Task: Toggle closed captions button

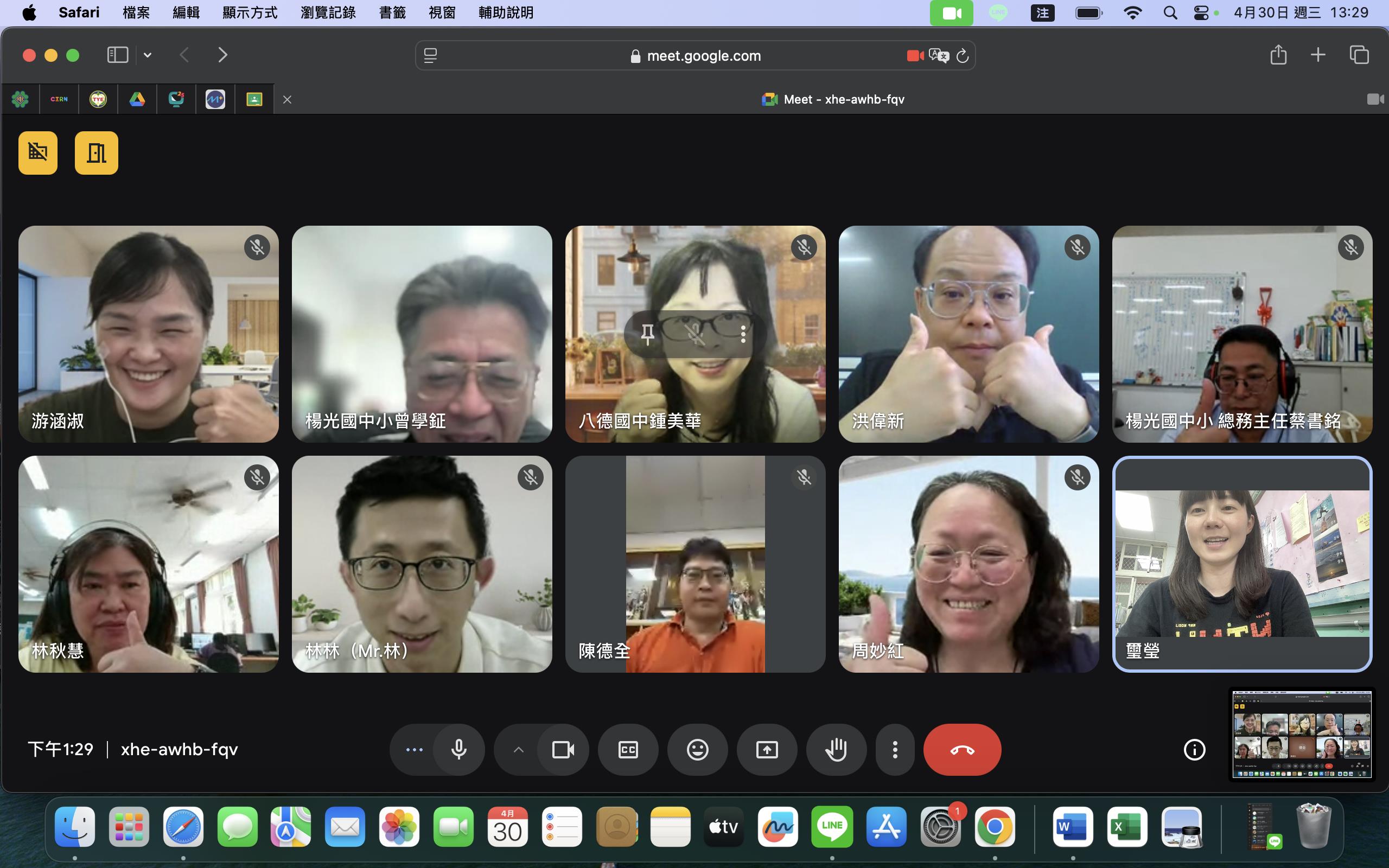Action: point(628,750)
